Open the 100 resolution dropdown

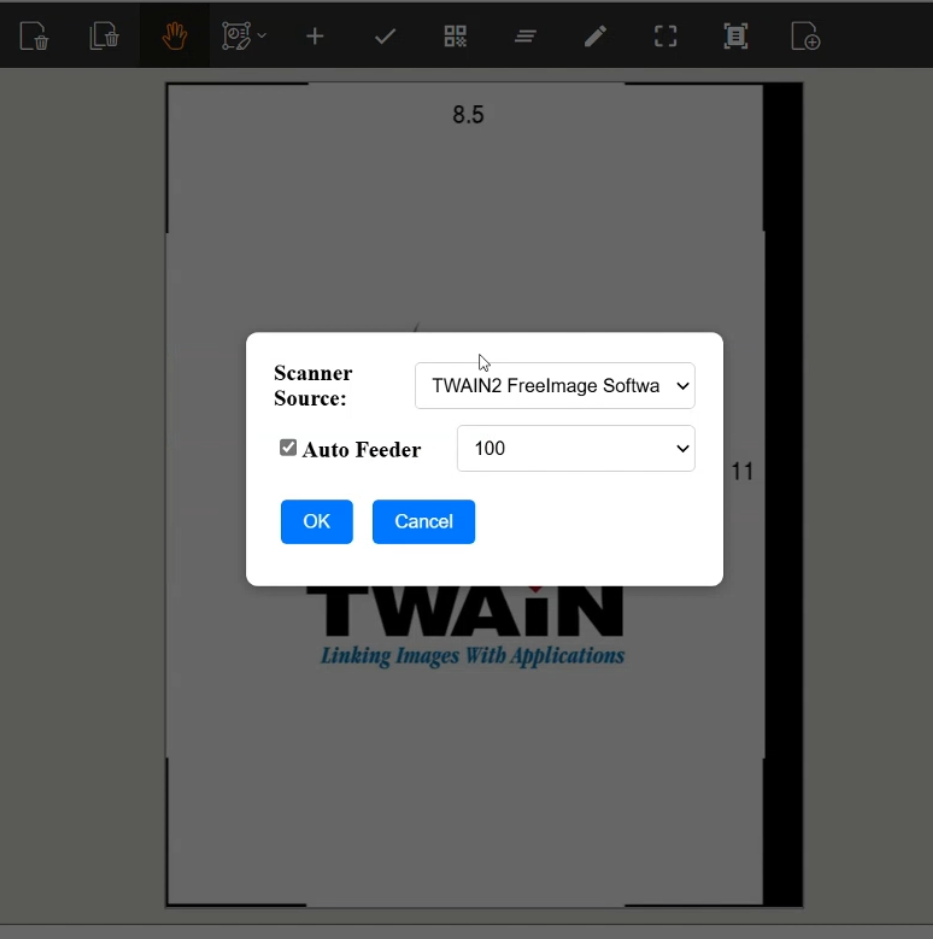pyautogui.click(x=575, y=448)
